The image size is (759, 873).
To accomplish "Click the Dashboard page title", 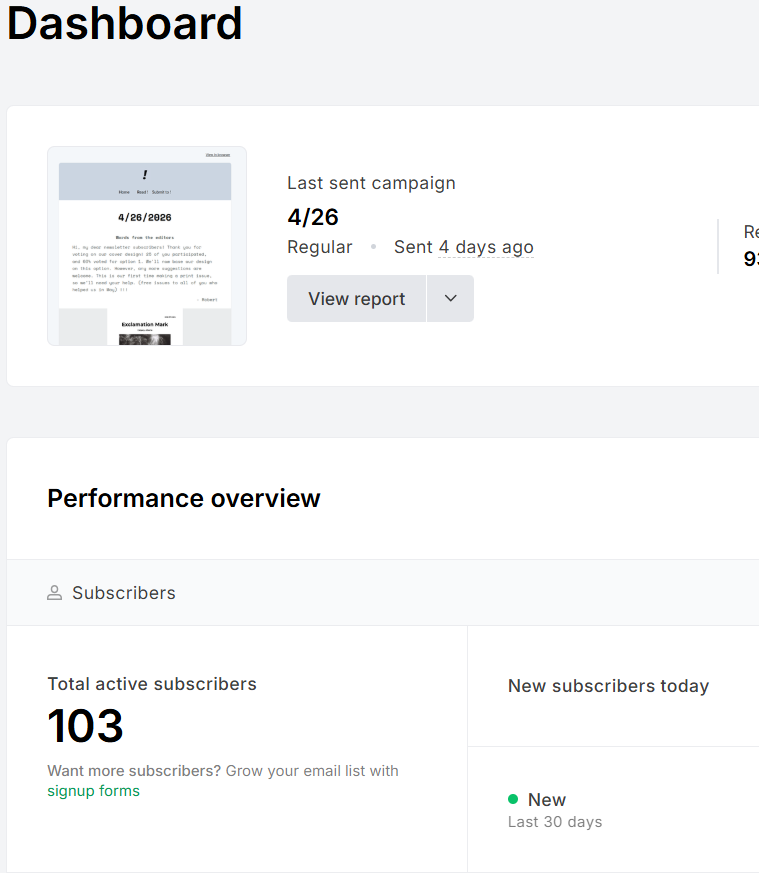I will click(125, 23).
